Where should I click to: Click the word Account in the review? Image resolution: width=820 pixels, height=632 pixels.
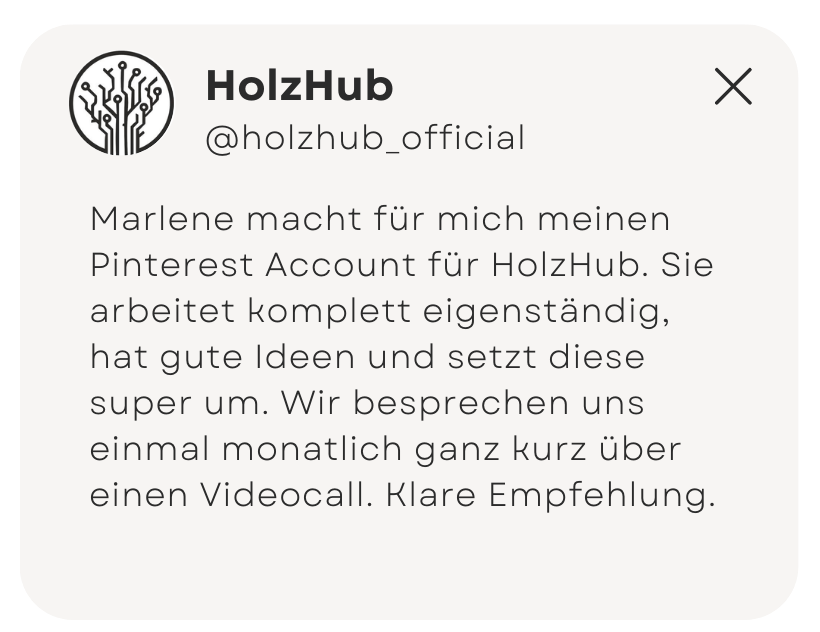point(340,265)
